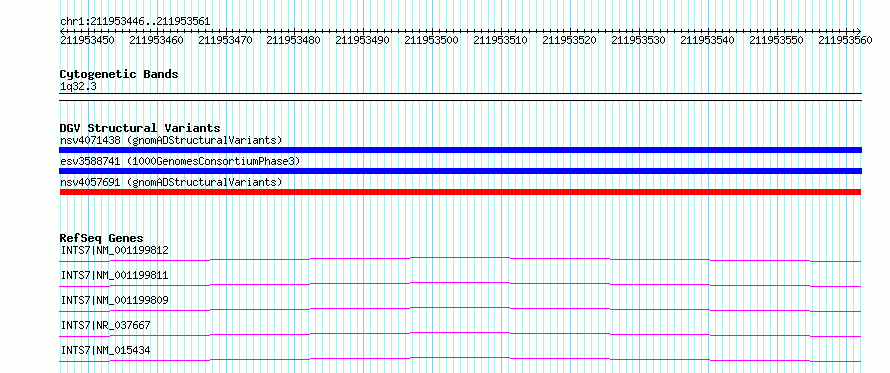The image size is (890, 373).
Task: Click ruler position 211953550
Action: tap(776, 40)
